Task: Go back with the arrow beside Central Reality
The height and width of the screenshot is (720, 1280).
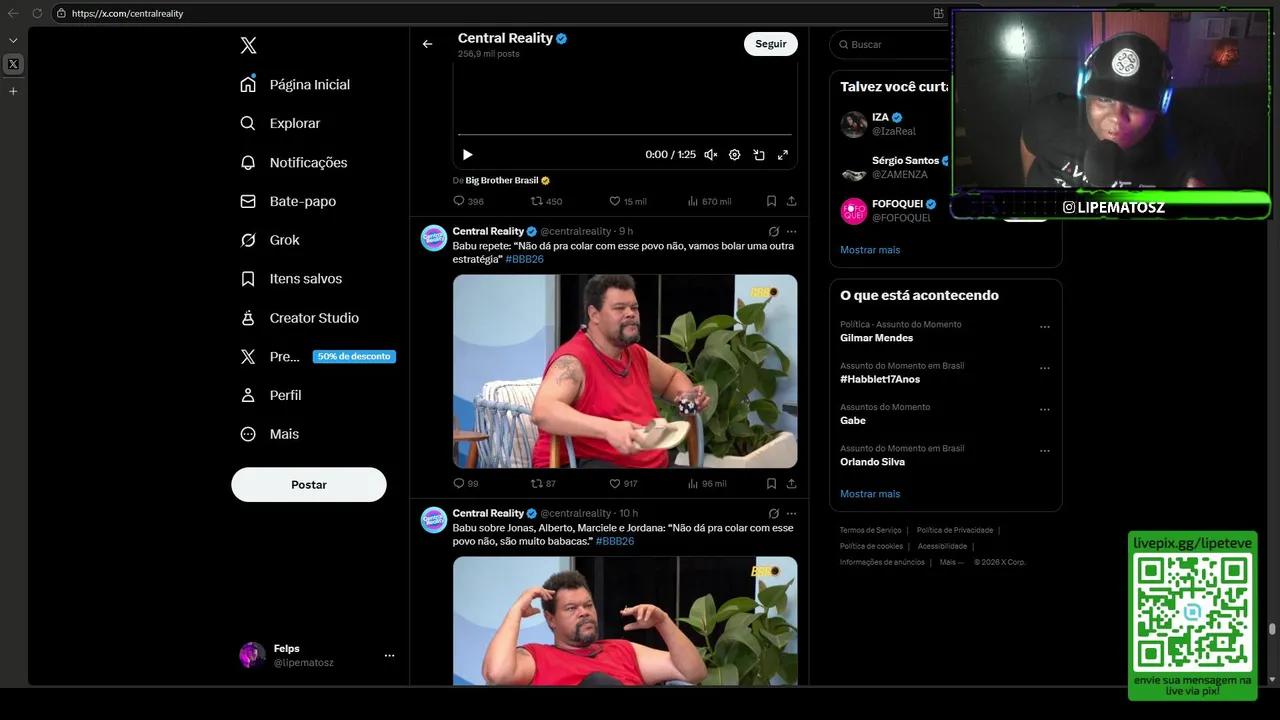Action: [x=427, y=44]
